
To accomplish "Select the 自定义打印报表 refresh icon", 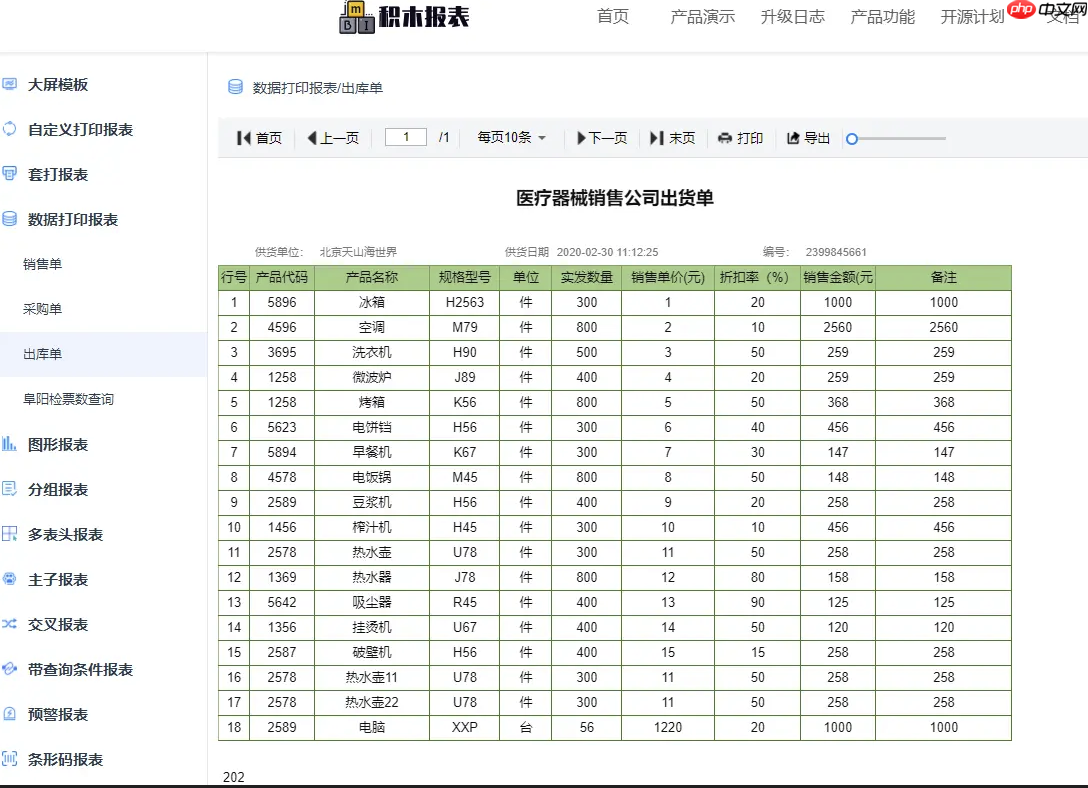I will pos(11,129).
